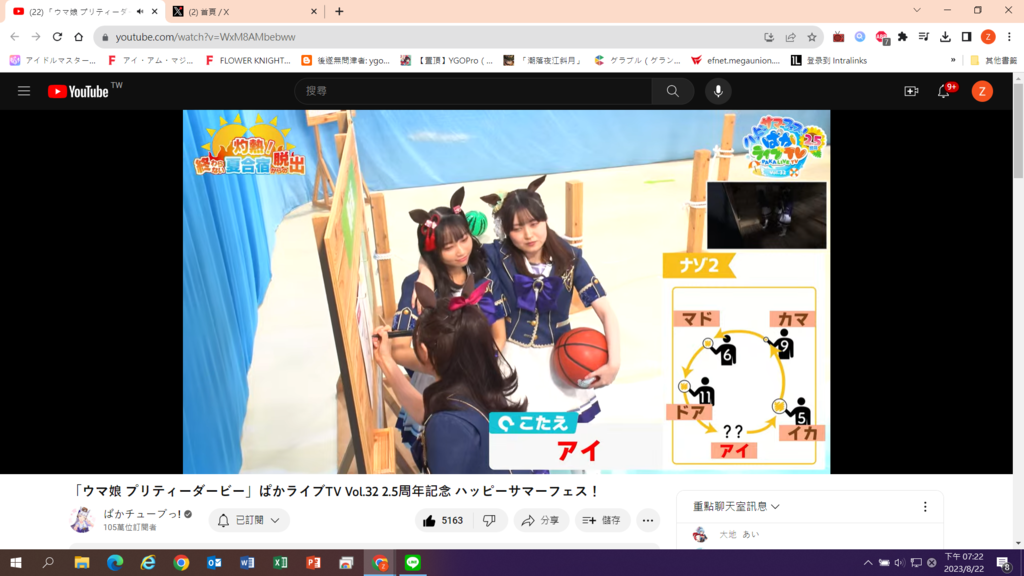This screenshot has width=1024, height=576.
Task: Open chat options three-dot menu
Action: coord(925,506)
